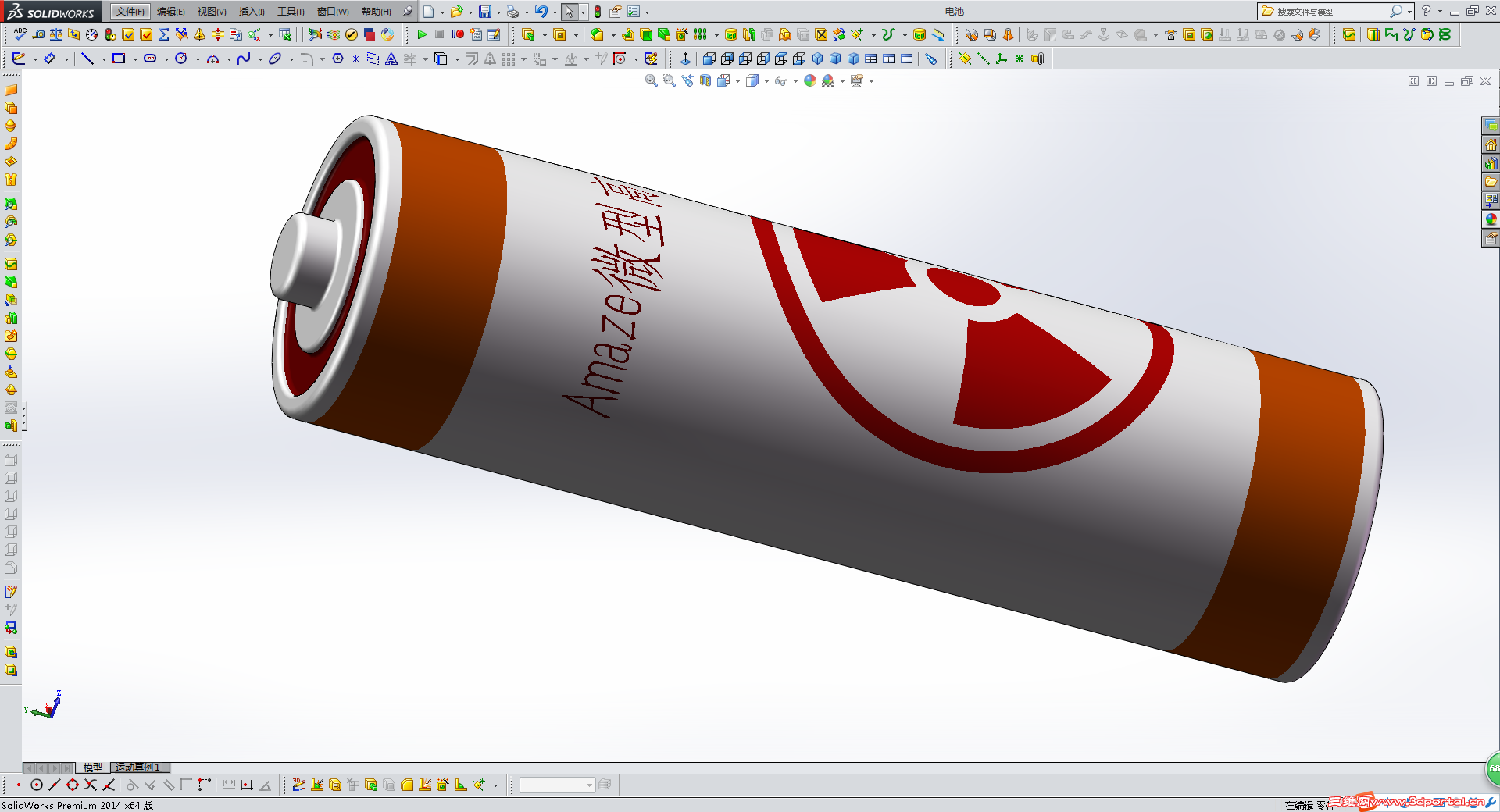Click Zoom to Area tool
This screenshot has width=1500, height=812.
669,80
